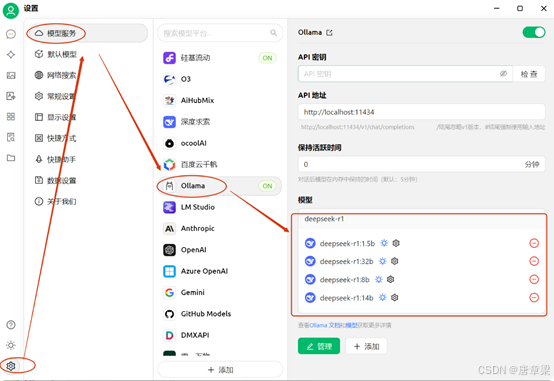The width and height of the screenshot is (554, 381).
Task: Open the mini apps grid icon
Action: [11, 117]
